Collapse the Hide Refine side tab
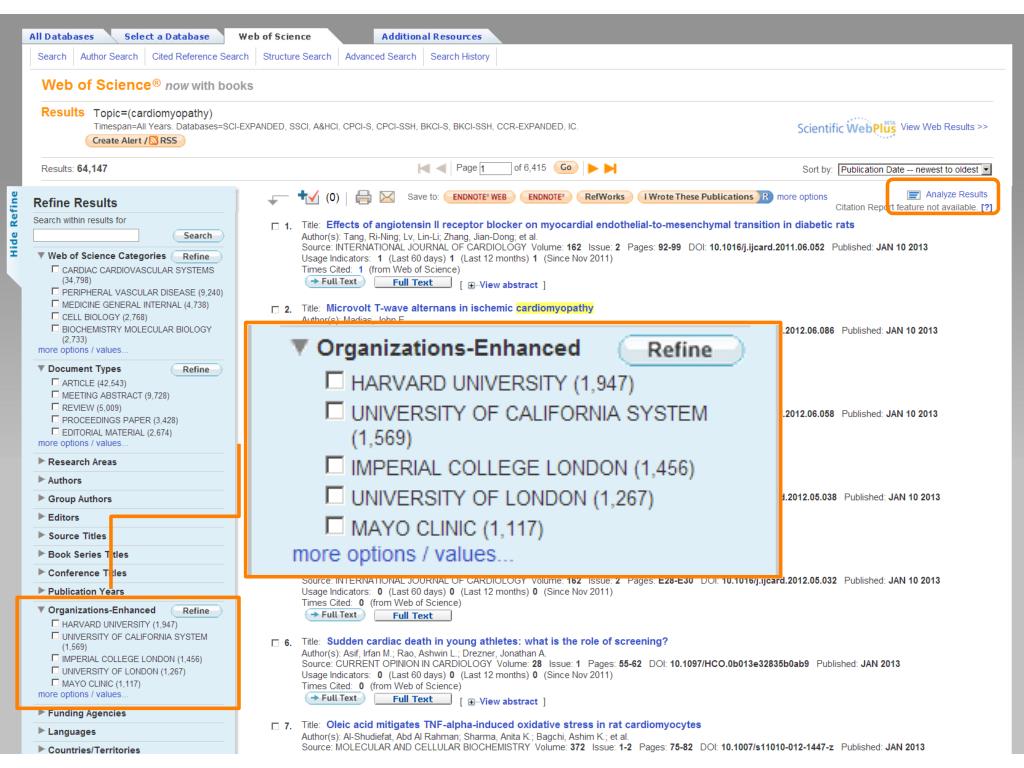The height and width of the screenshot is (768, 1024). coord(14,224)
